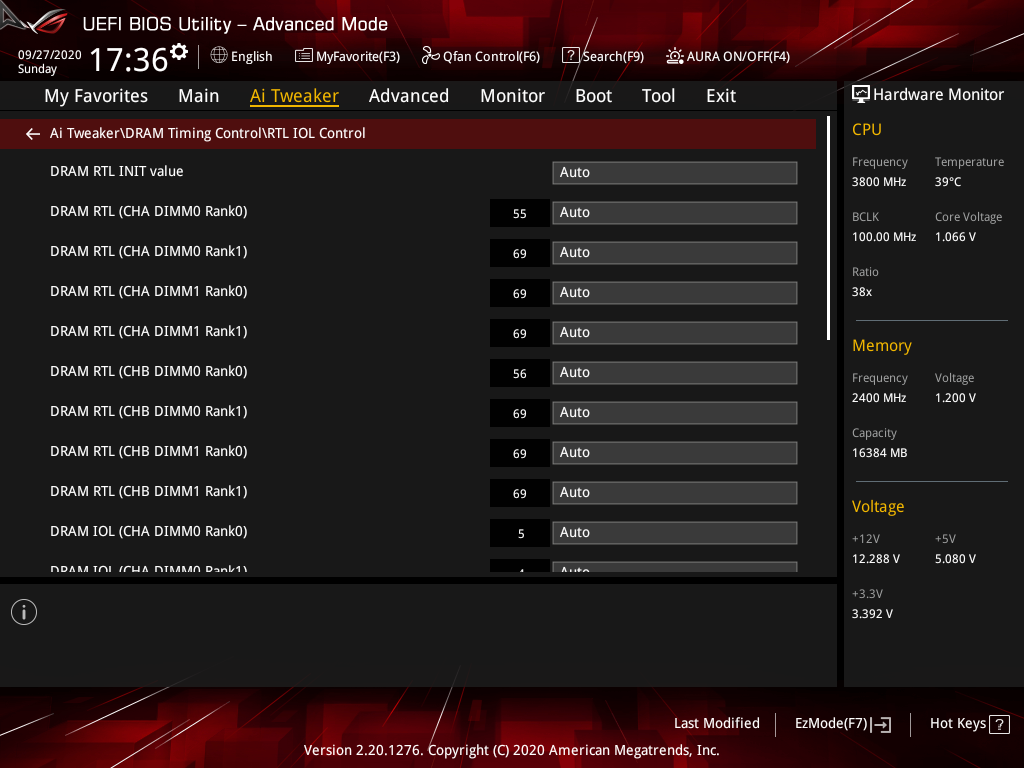Image resolution: width=1024 pixels, height=768 pixels.
Task: Click the date 09/27/2020
Action: (x=50, y=55)
